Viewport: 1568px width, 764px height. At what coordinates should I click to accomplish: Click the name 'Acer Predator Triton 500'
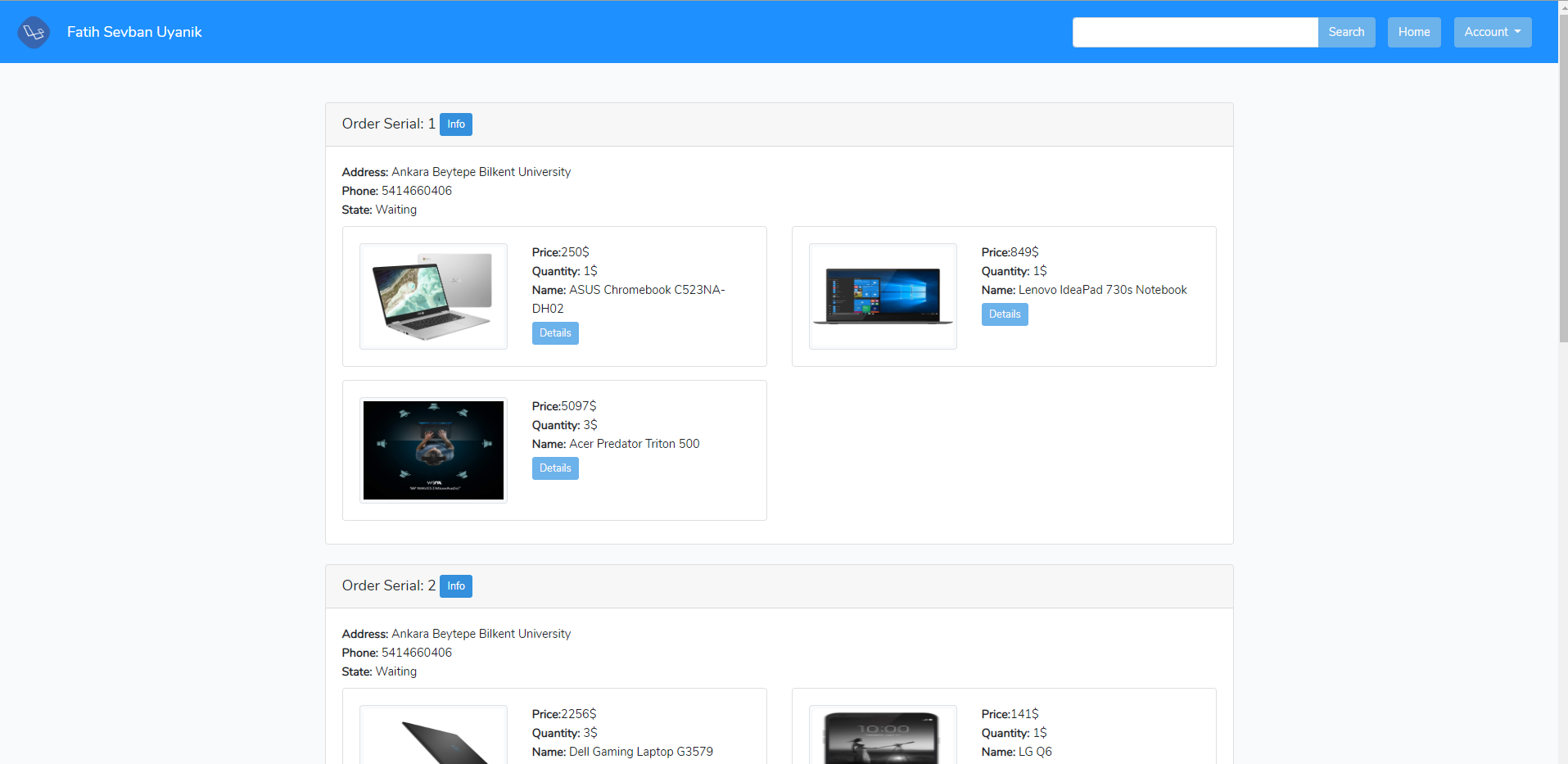[635, 444]
